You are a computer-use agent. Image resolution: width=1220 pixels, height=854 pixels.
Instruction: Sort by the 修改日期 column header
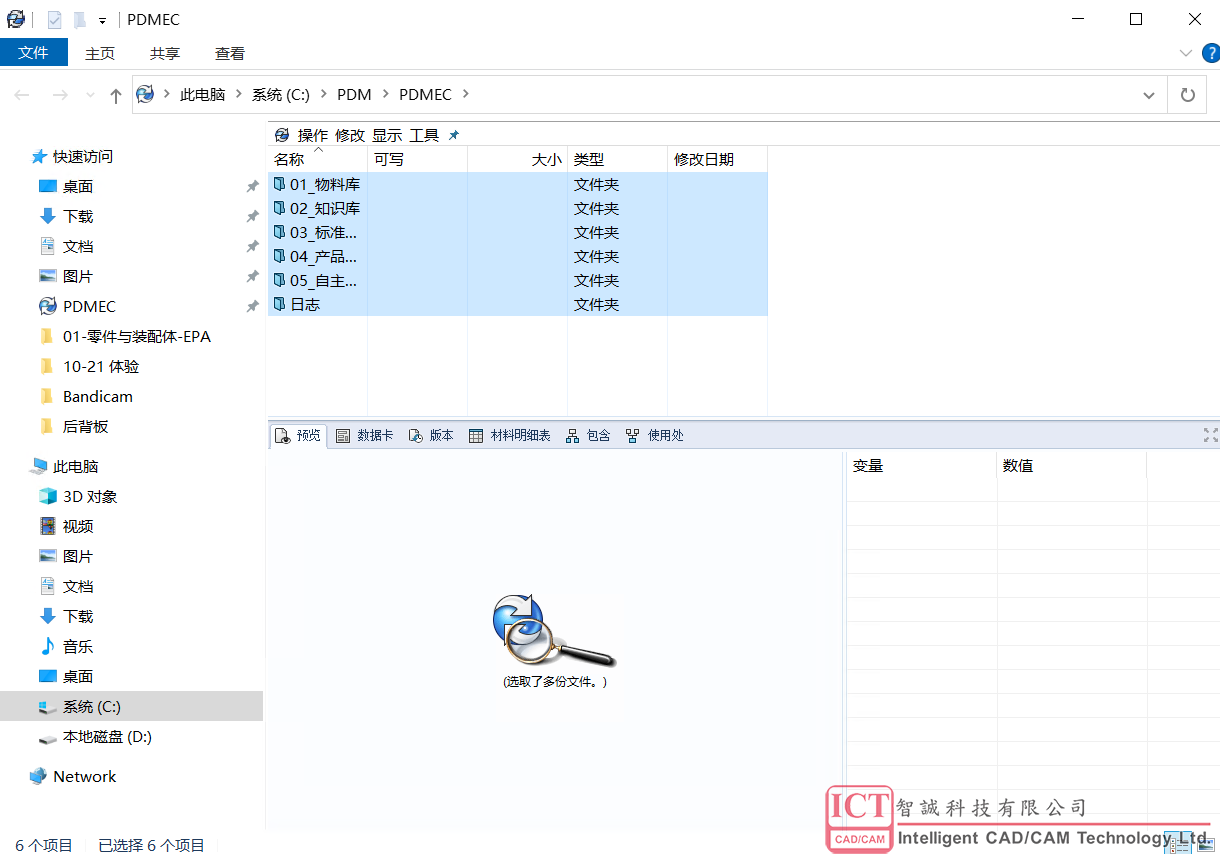coord(717,159)
